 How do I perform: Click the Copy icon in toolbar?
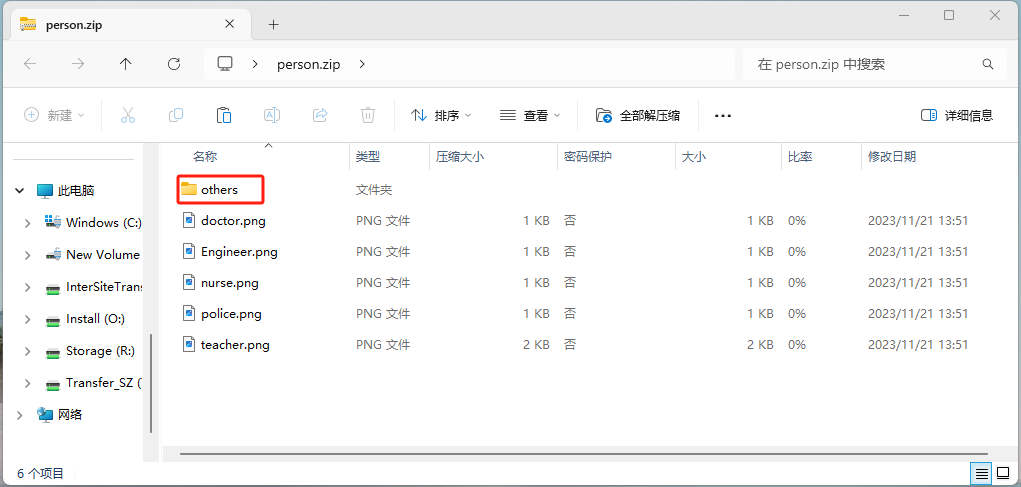(176, 115)
